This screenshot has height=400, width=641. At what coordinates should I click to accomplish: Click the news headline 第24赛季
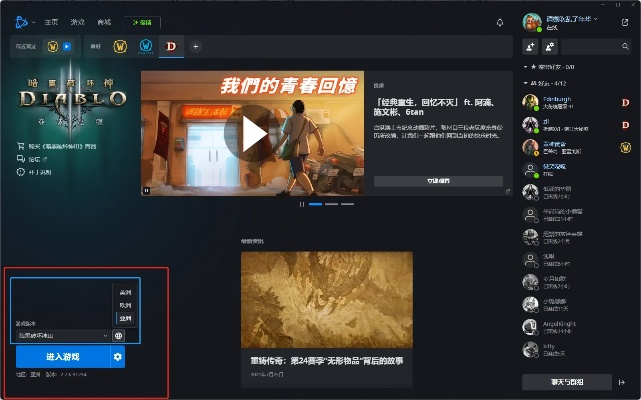pyautogui.click(x=327, y=361)
